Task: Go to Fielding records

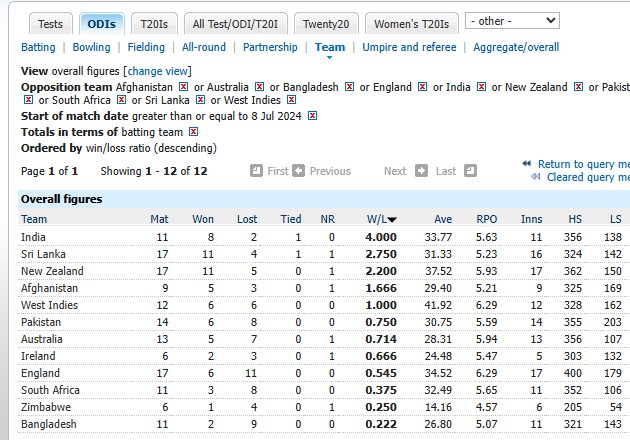Action: tap(146, 47)
